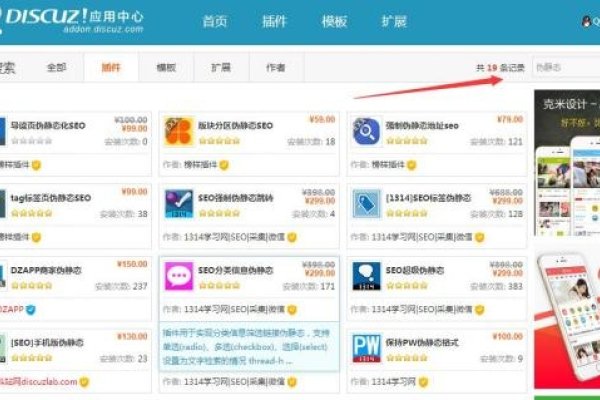Image resolution: width=600 pixels, height=400 pixels.
Task: Open 扩展 in the top navigation
Action: point(394,21)
